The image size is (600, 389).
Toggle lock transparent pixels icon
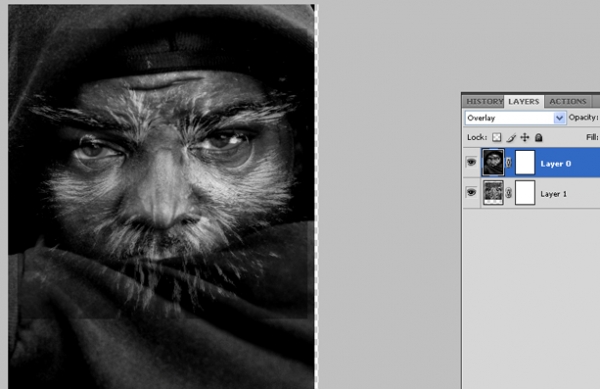point(496,137)
